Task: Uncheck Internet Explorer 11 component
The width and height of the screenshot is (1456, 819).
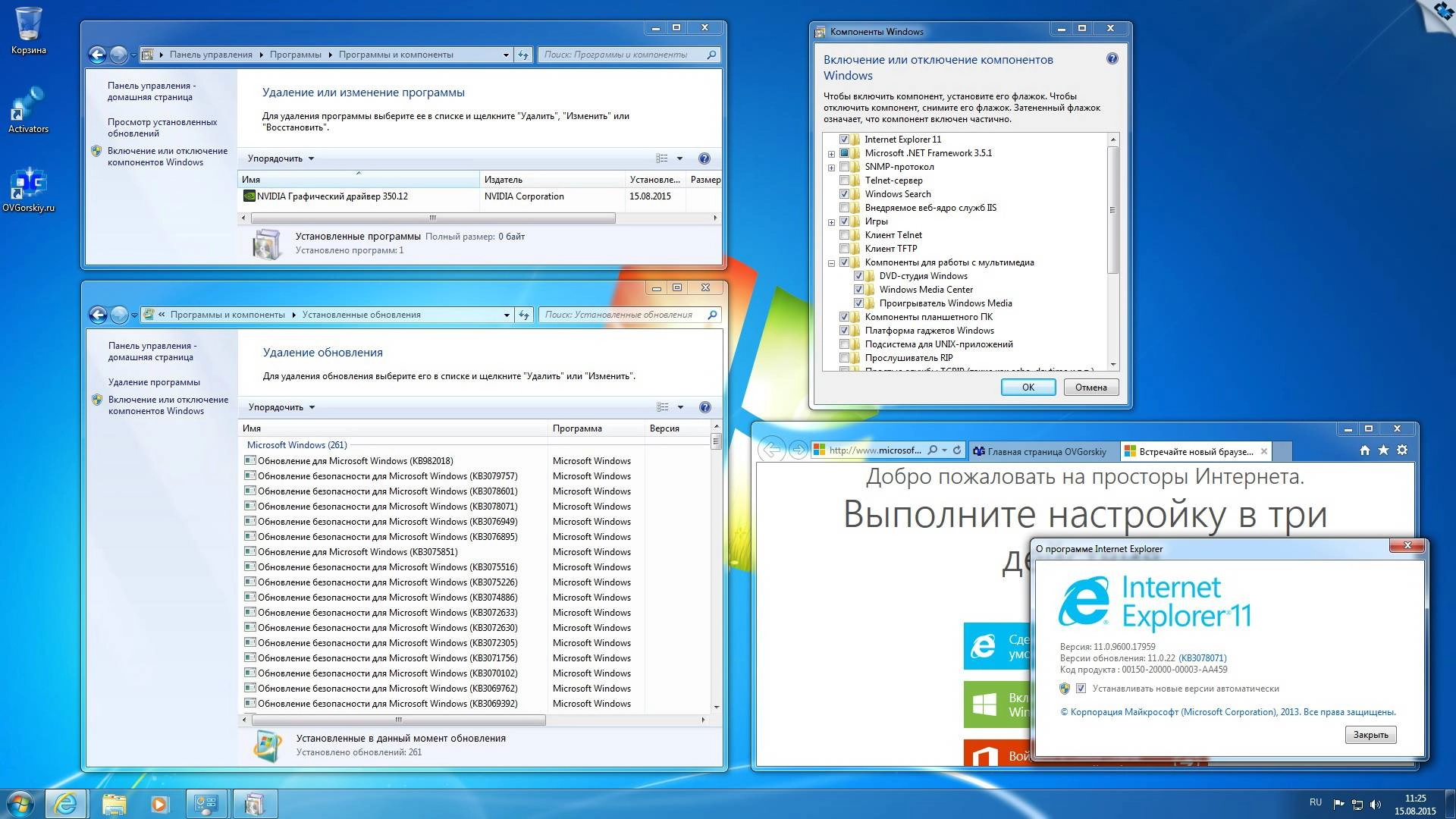Action: point(844,140)
